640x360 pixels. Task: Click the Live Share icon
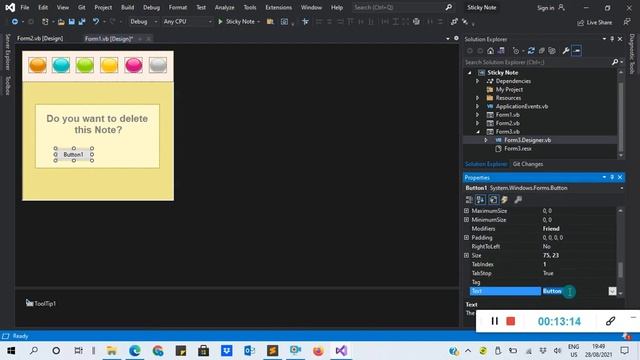594,22
